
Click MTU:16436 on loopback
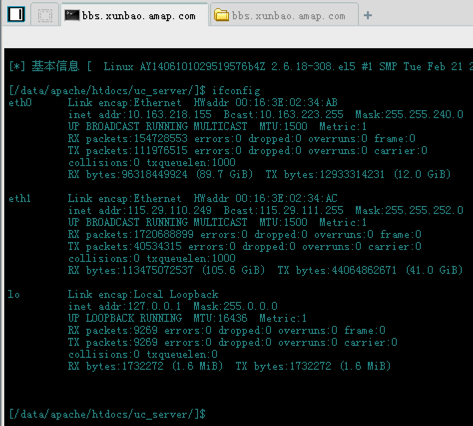(x=220, y=318)
